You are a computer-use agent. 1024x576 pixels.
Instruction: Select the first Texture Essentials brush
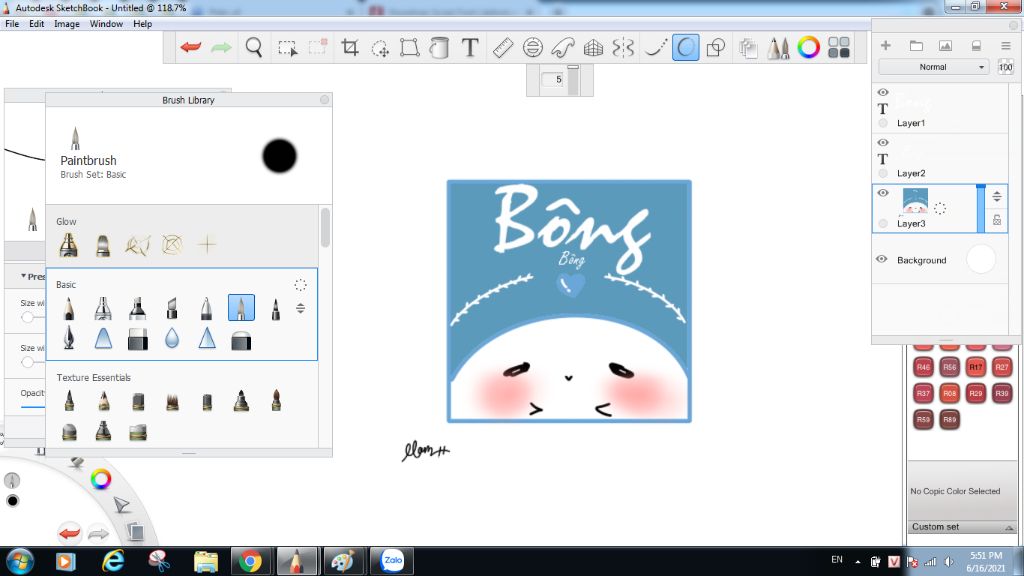[x=69, y=400]
